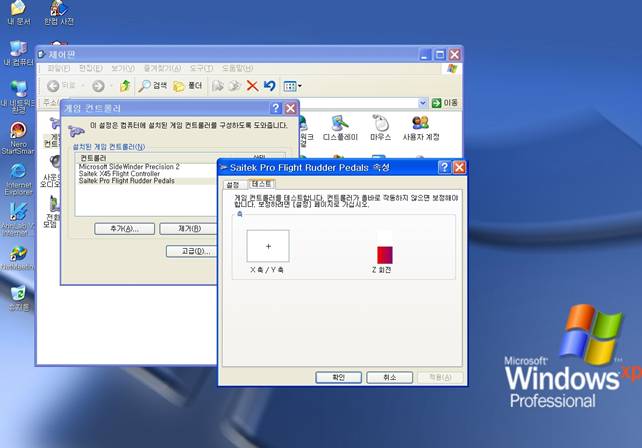642x448 pixels.
Task: Select the 휴지통 recycle bin icon
Action: (x=18, y=299)
